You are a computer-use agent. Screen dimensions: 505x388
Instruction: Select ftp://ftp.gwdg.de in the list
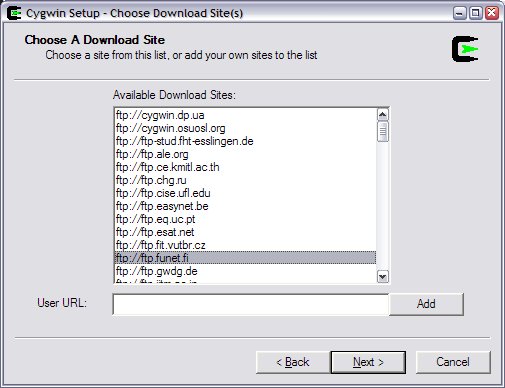pos(245,271)
